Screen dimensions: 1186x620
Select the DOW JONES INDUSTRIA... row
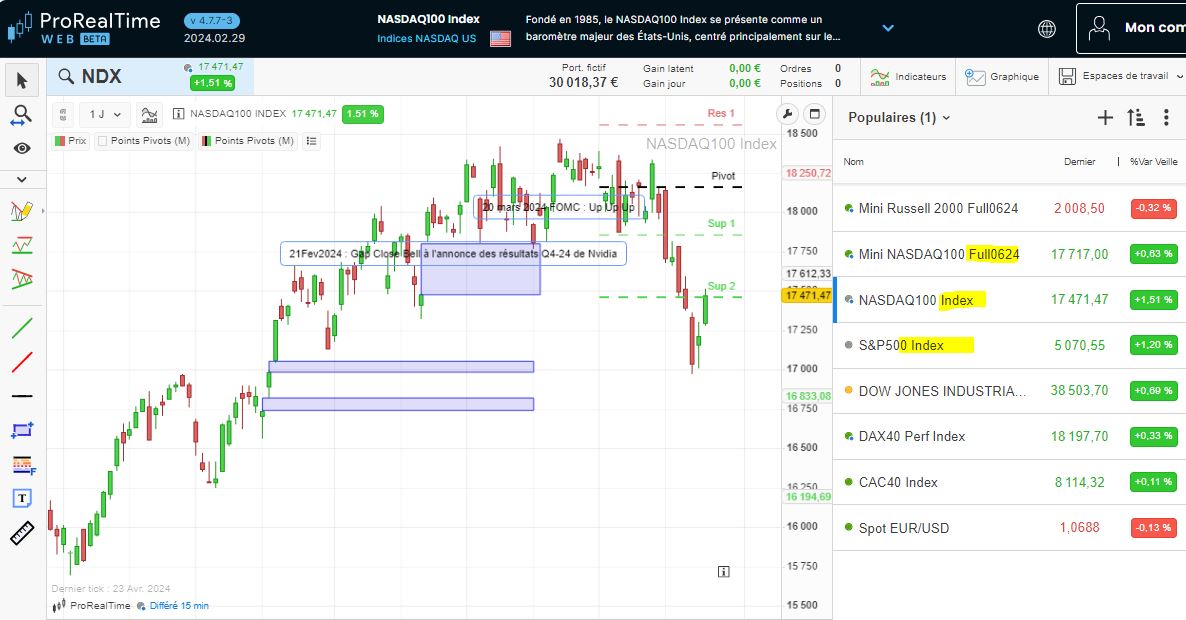tap(1010, 391)
